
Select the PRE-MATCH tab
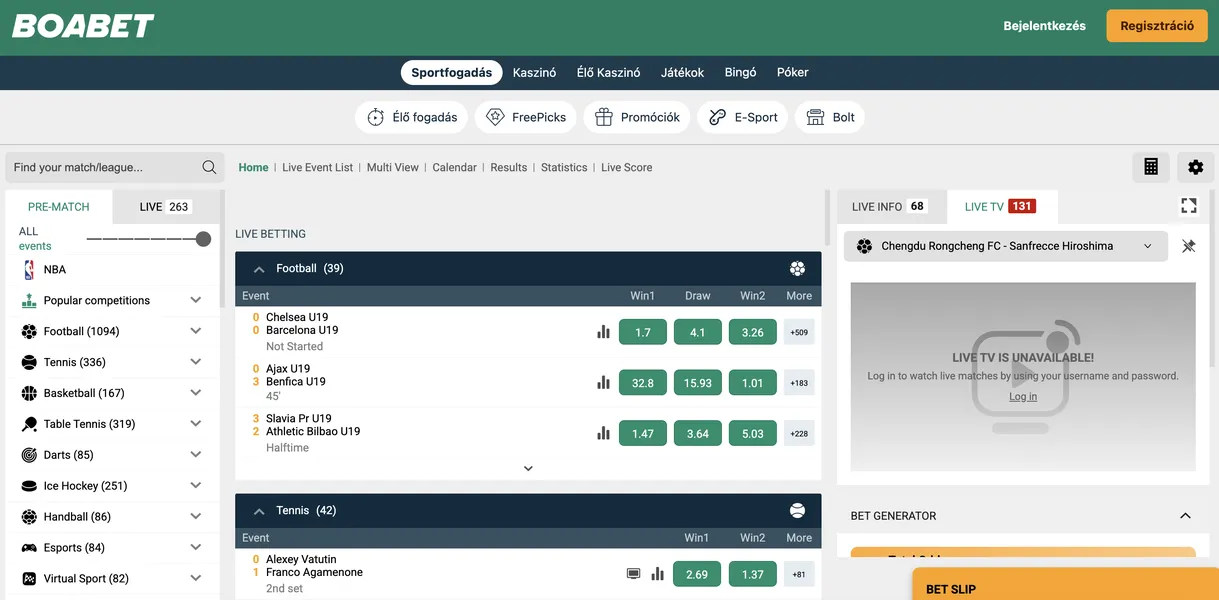point(59,207)
